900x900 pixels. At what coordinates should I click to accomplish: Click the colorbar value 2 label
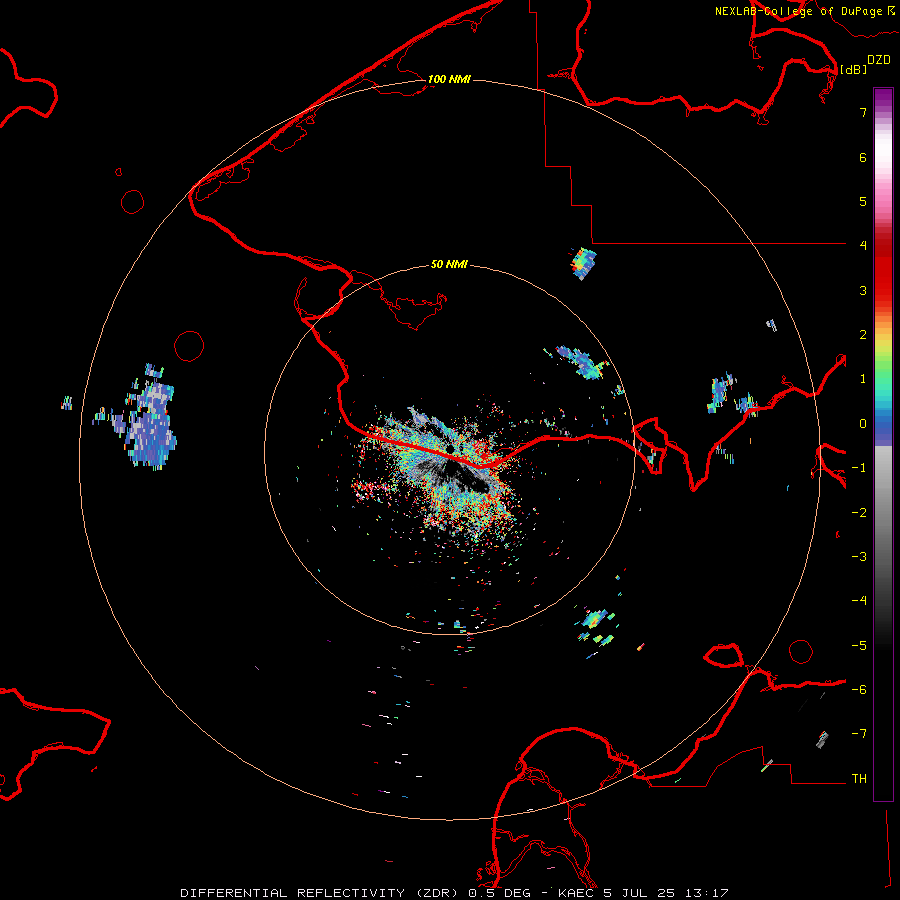(863, 335)
